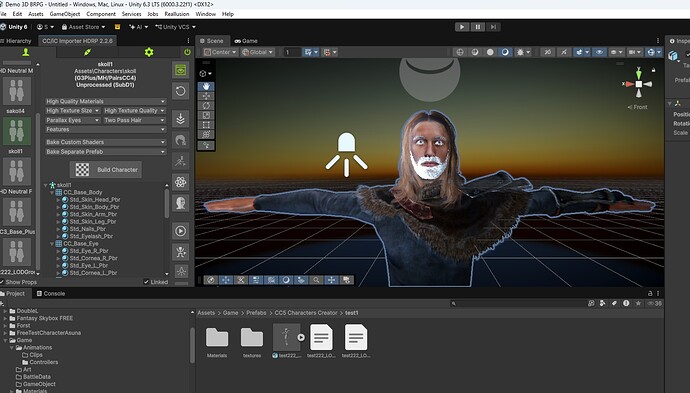The image size is (690, 393).
Task: Switch to the Hierarchy tab
Action: (17, 41)
